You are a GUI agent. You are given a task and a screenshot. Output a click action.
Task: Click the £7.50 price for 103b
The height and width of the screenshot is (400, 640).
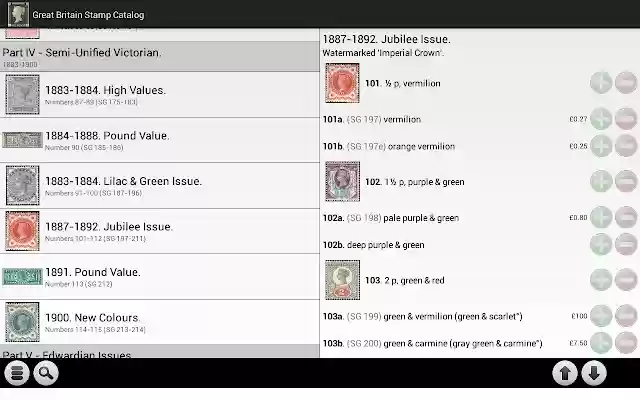(x=578, y=343)
